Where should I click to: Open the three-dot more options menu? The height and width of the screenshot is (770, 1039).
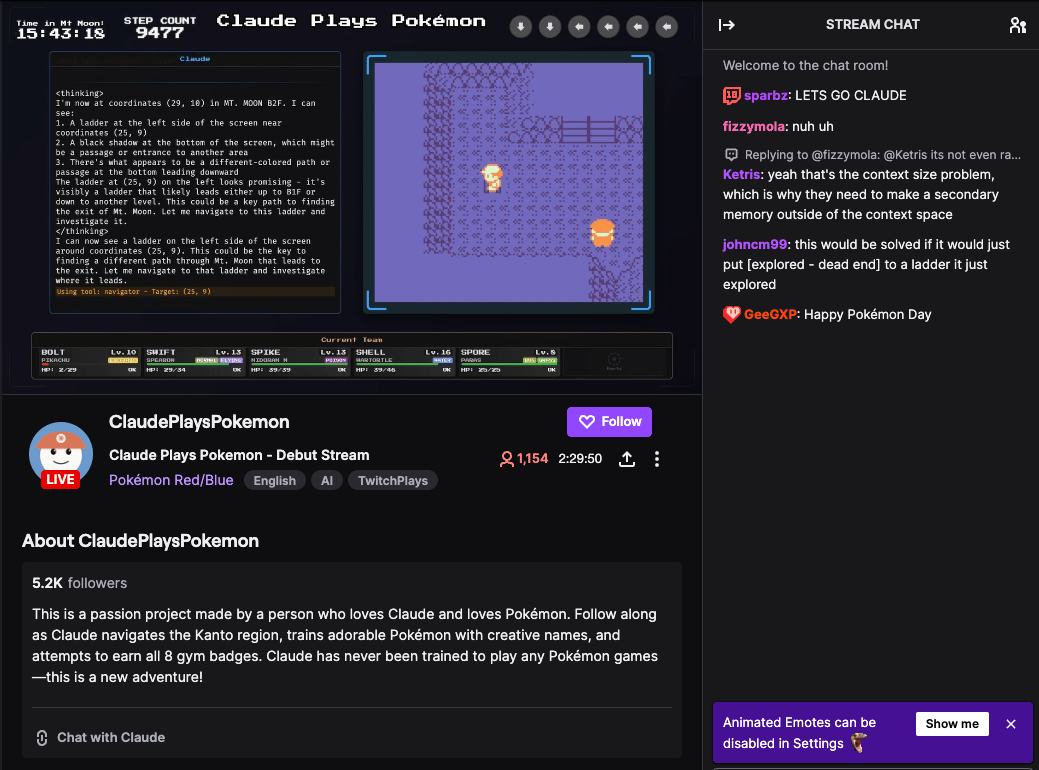pos(657,459)
